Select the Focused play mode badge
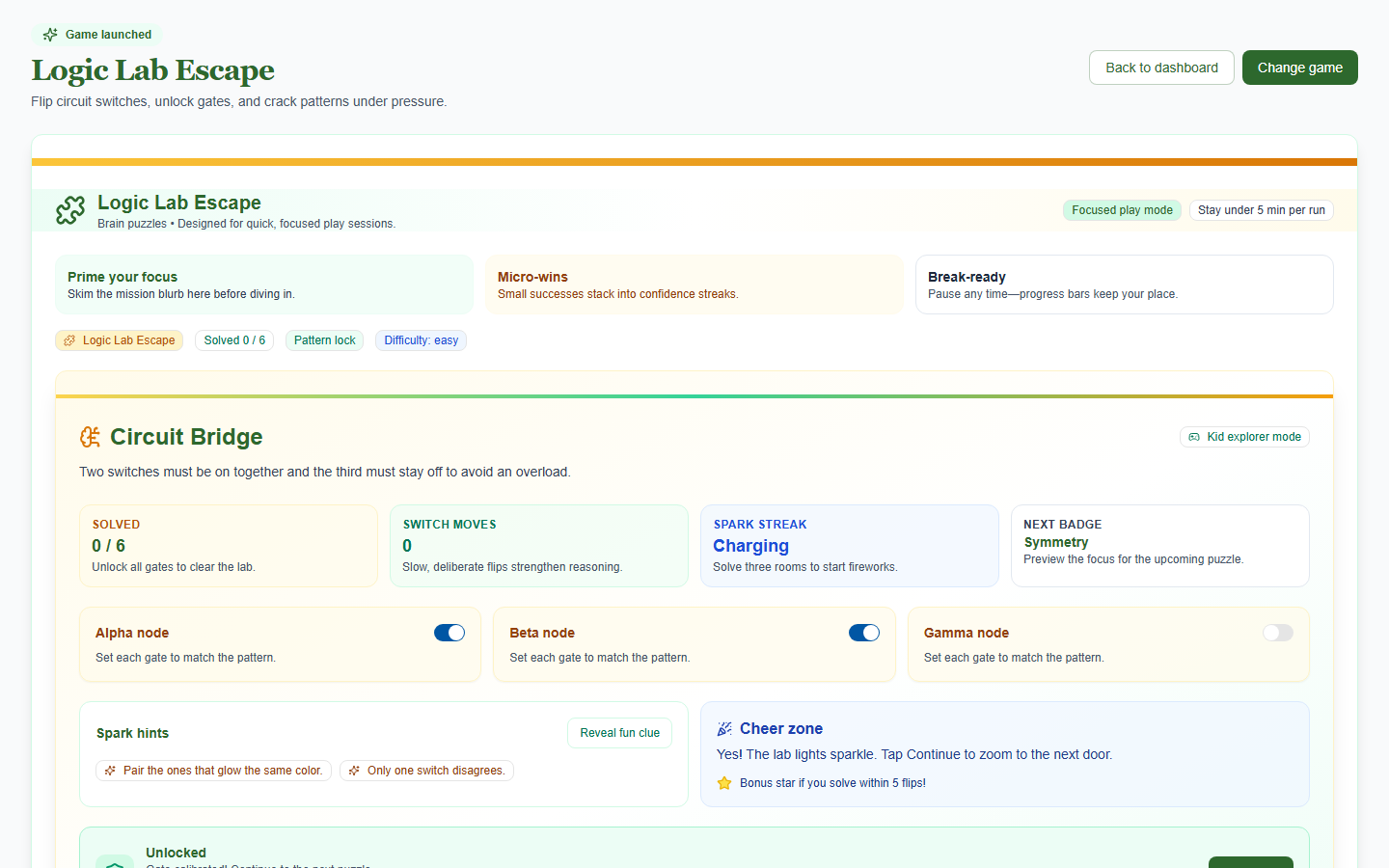The width and height of the screenshot is (1389, 868). pyautogui.click(x=1122, y=210)
